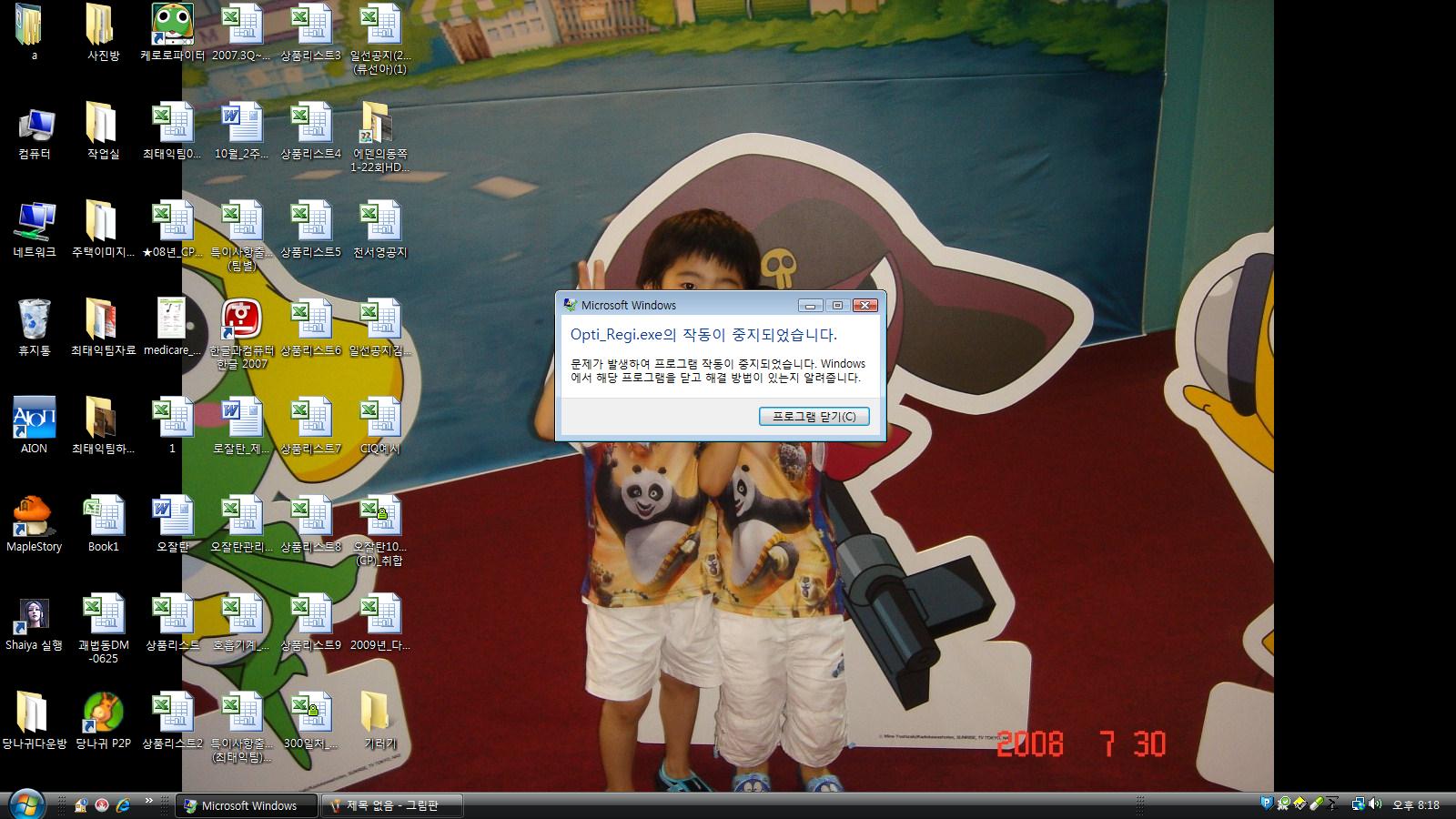Image resolution: width=1456 pixels, height=819 pixels.
Task: Close the Microsoft Windows error dialog
Action: pyautogui.click(x=865, y=305)
